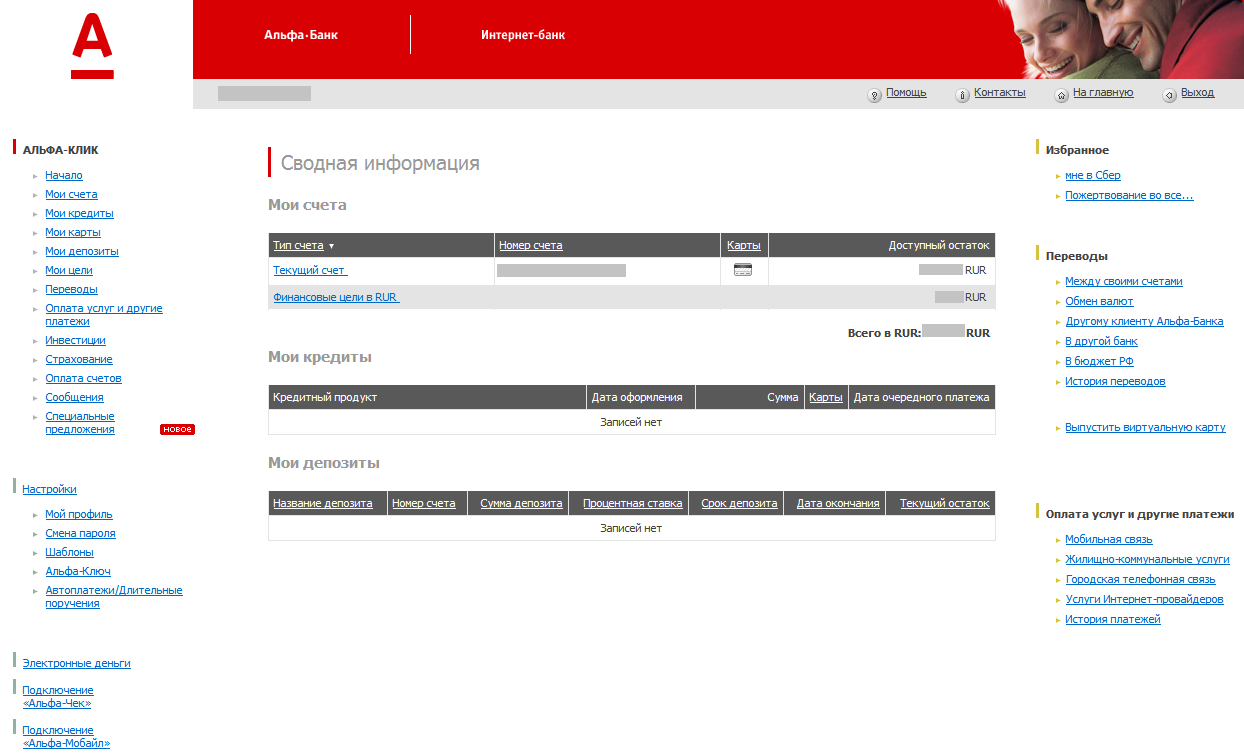The image size is (1244, 755).
Task: Open Подключение «Альфа-Мобайл» link
Action: [66, 737]
